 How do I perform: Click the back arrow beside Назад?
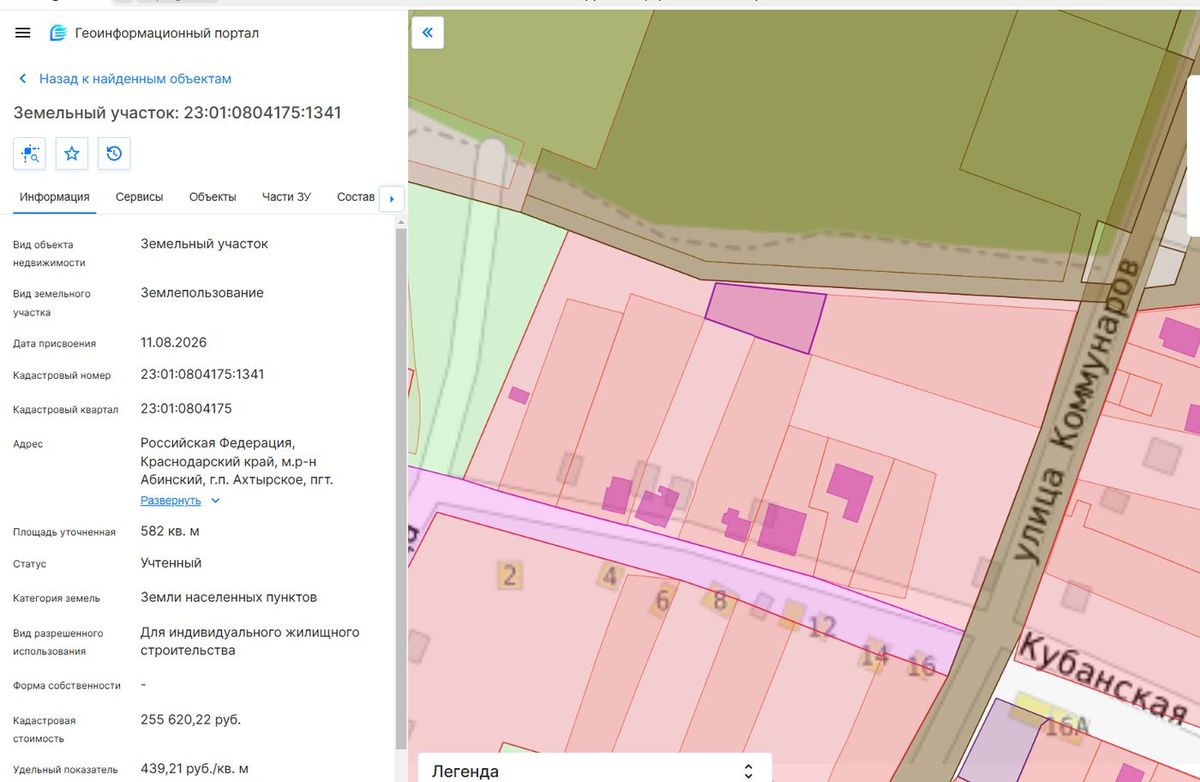click(x=23, y=78)
